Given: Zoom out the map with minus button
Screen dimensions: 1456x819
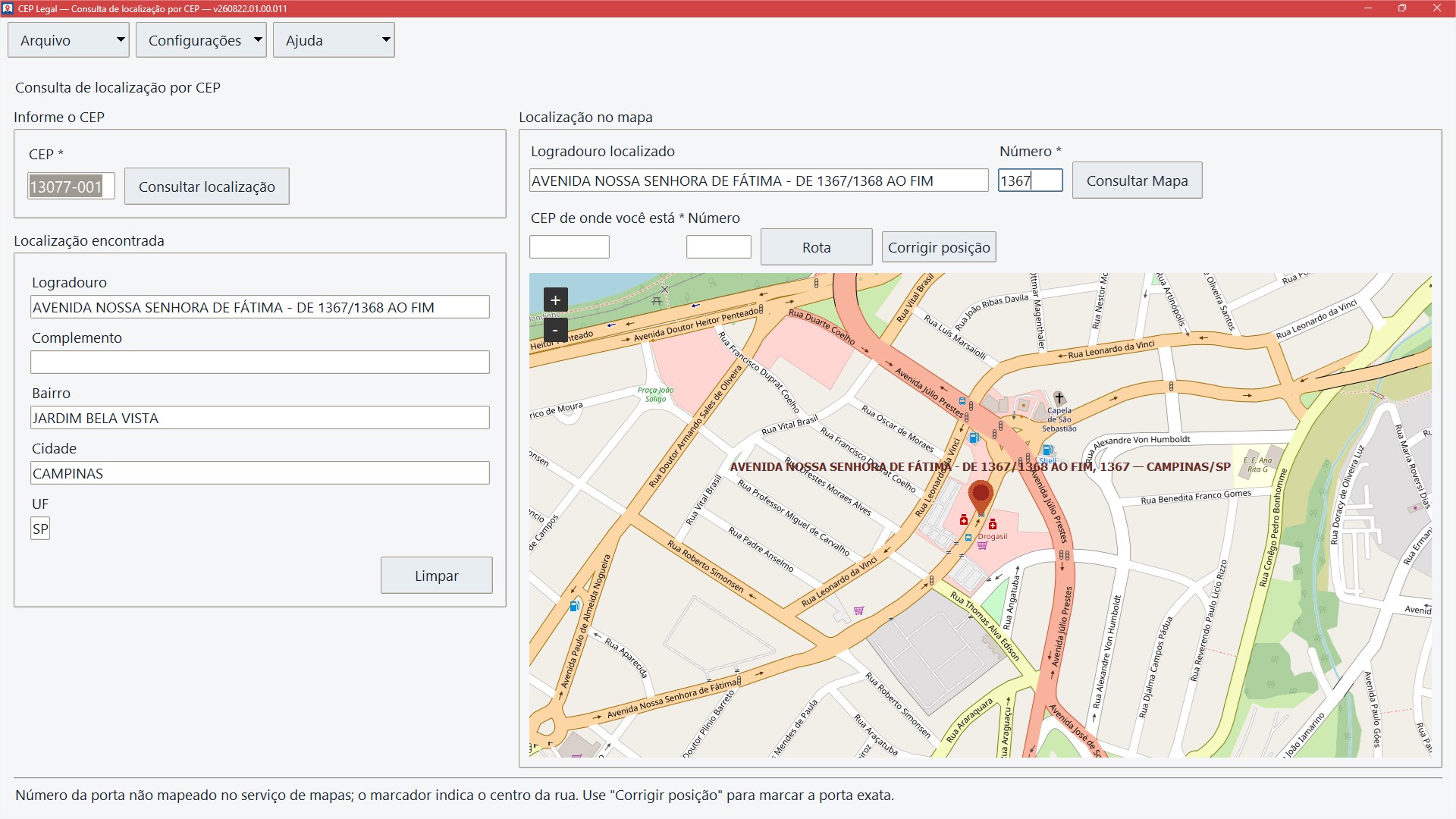Looking at the screenshot, I should 555,330.
